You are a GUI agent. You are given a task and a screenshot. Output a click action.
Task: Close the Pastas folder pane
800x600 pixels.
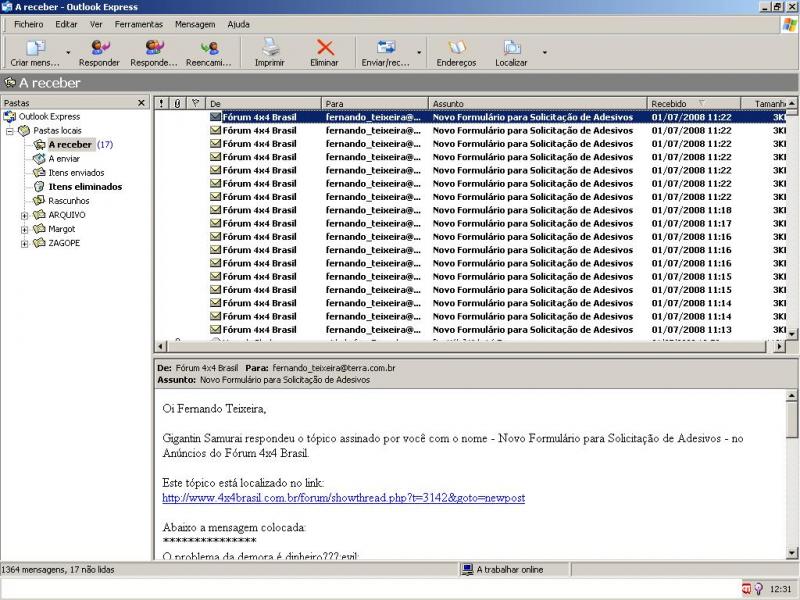(141, 103)
